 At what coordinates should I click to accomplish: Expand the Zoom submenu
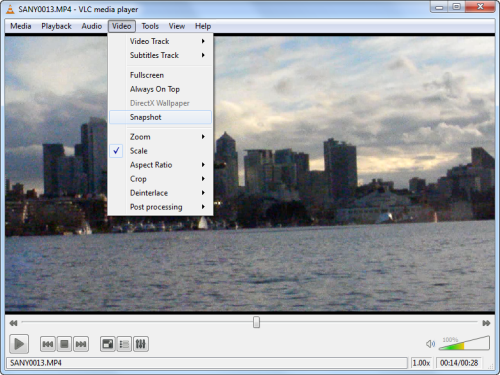click(160, 137)
